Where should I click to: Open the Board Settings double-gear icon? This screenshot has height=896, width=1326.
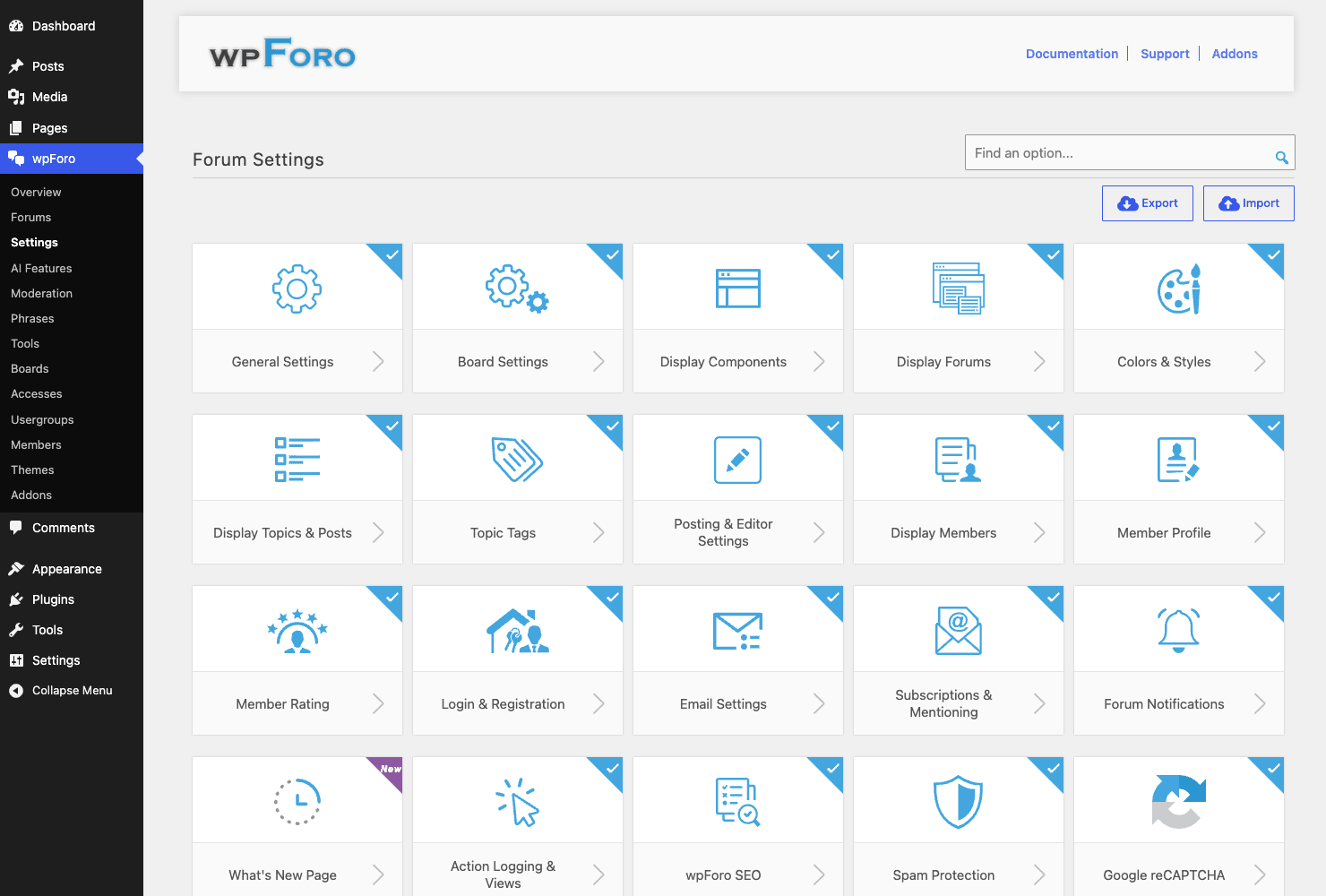pyautogui.click(x=517, y=289)
